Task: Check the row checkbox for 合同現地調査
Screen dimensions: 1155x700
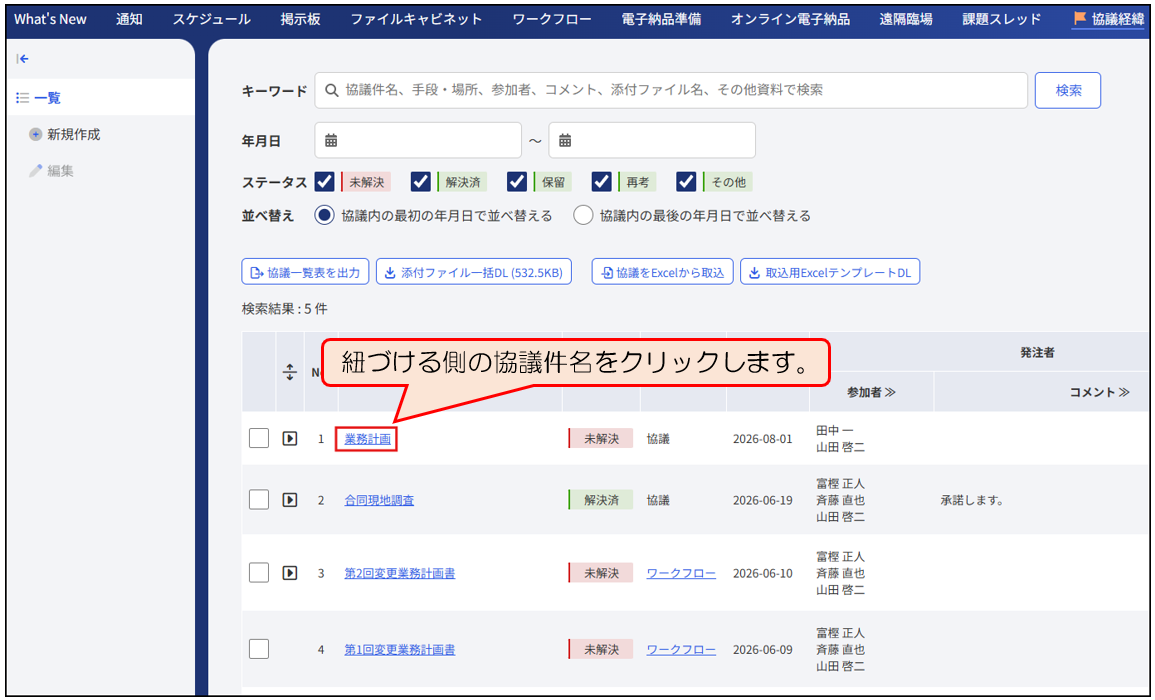Action: 259,500
